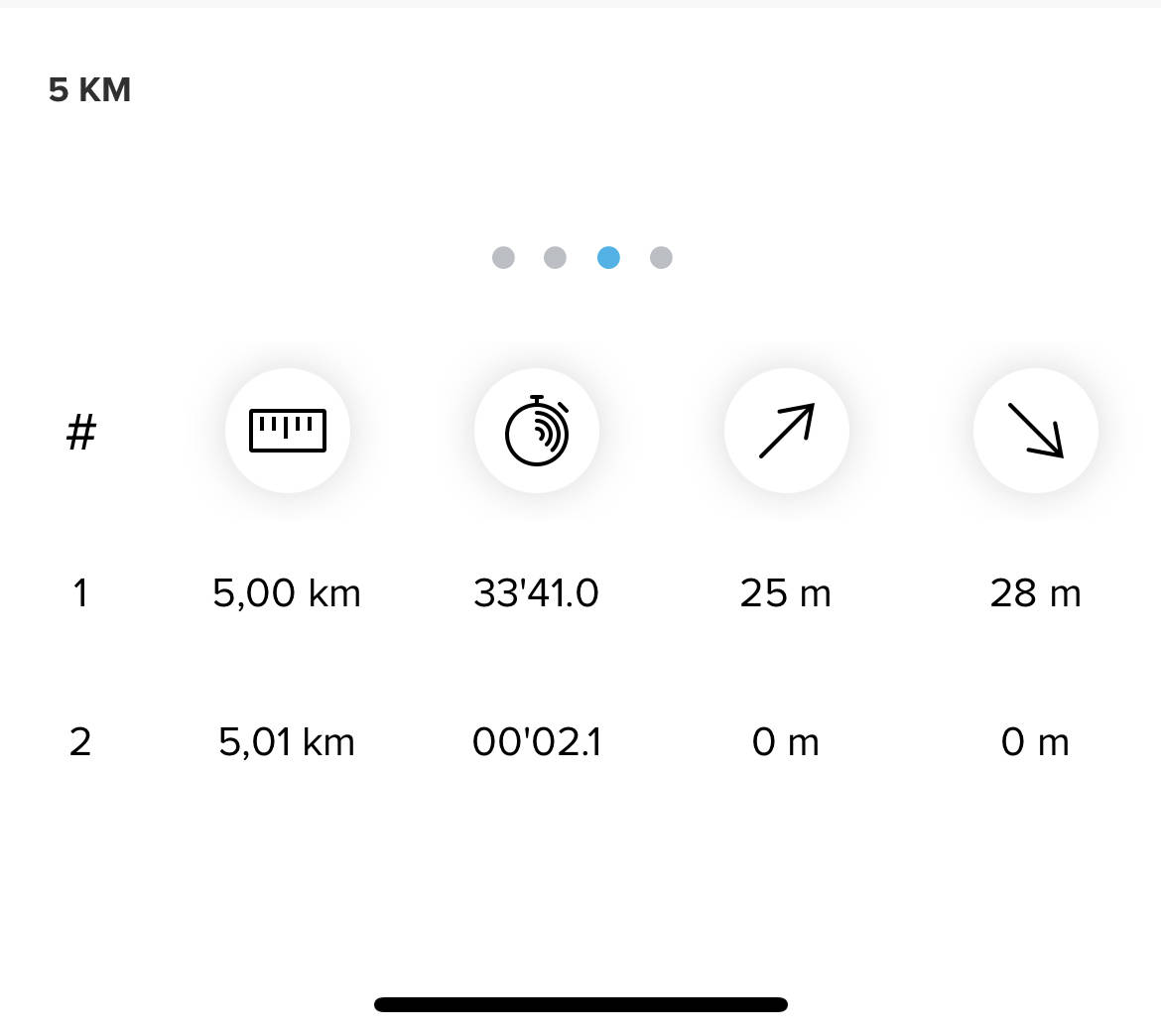The image size is (1161, 1036).
Task: Tap the descent down-arrow icon
Action: pyautogui.click(x=1035, y=431)
